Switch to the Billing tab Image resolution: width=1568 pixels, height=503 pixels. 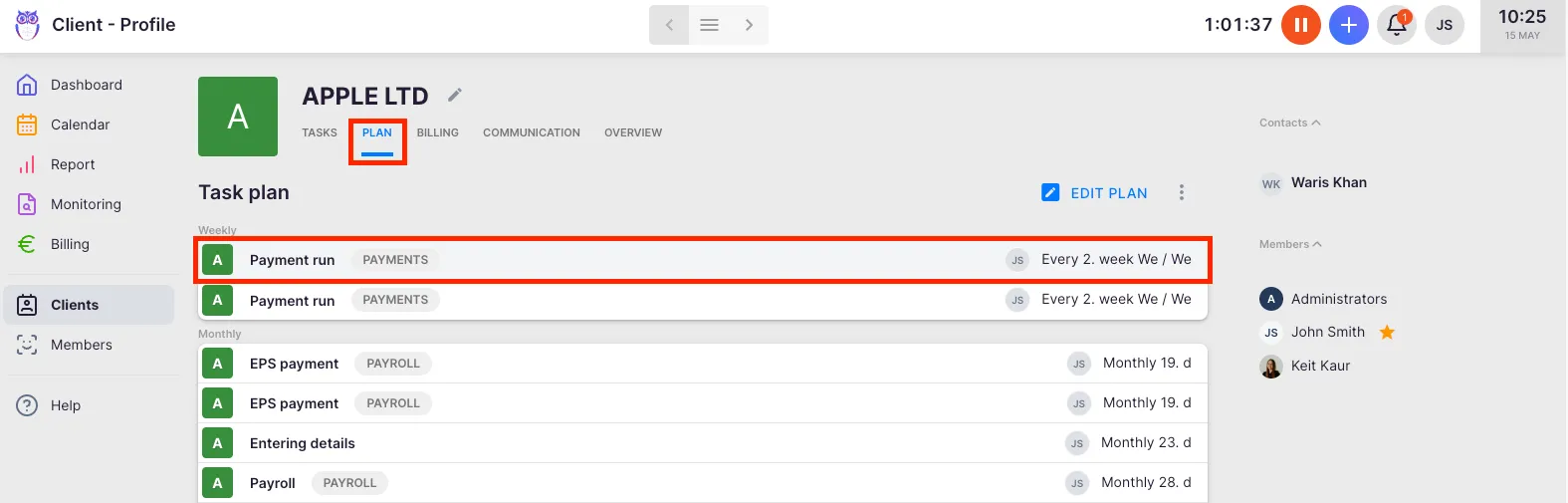437,132
